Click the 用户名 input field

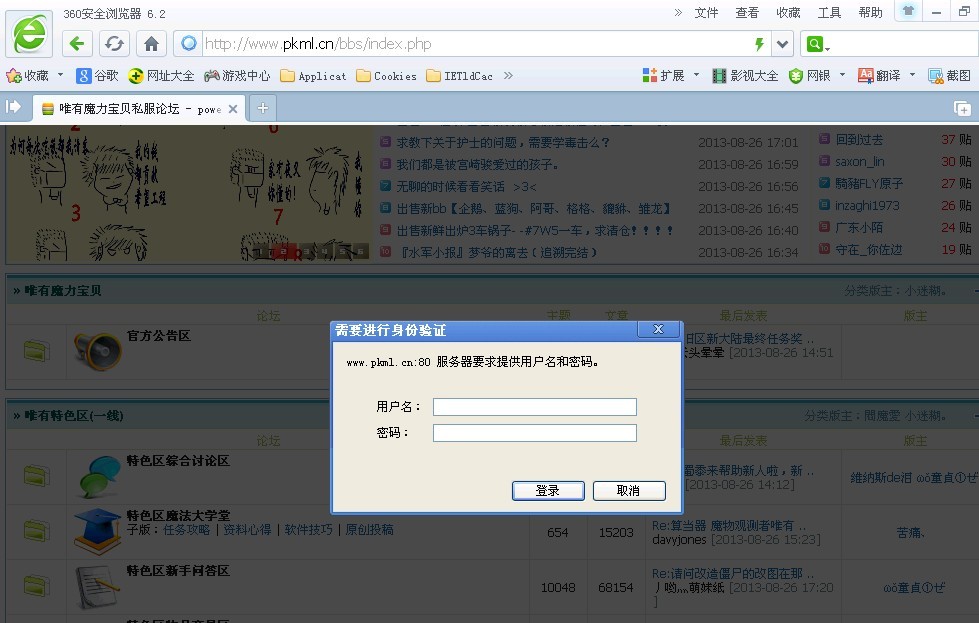pos(534,407)
